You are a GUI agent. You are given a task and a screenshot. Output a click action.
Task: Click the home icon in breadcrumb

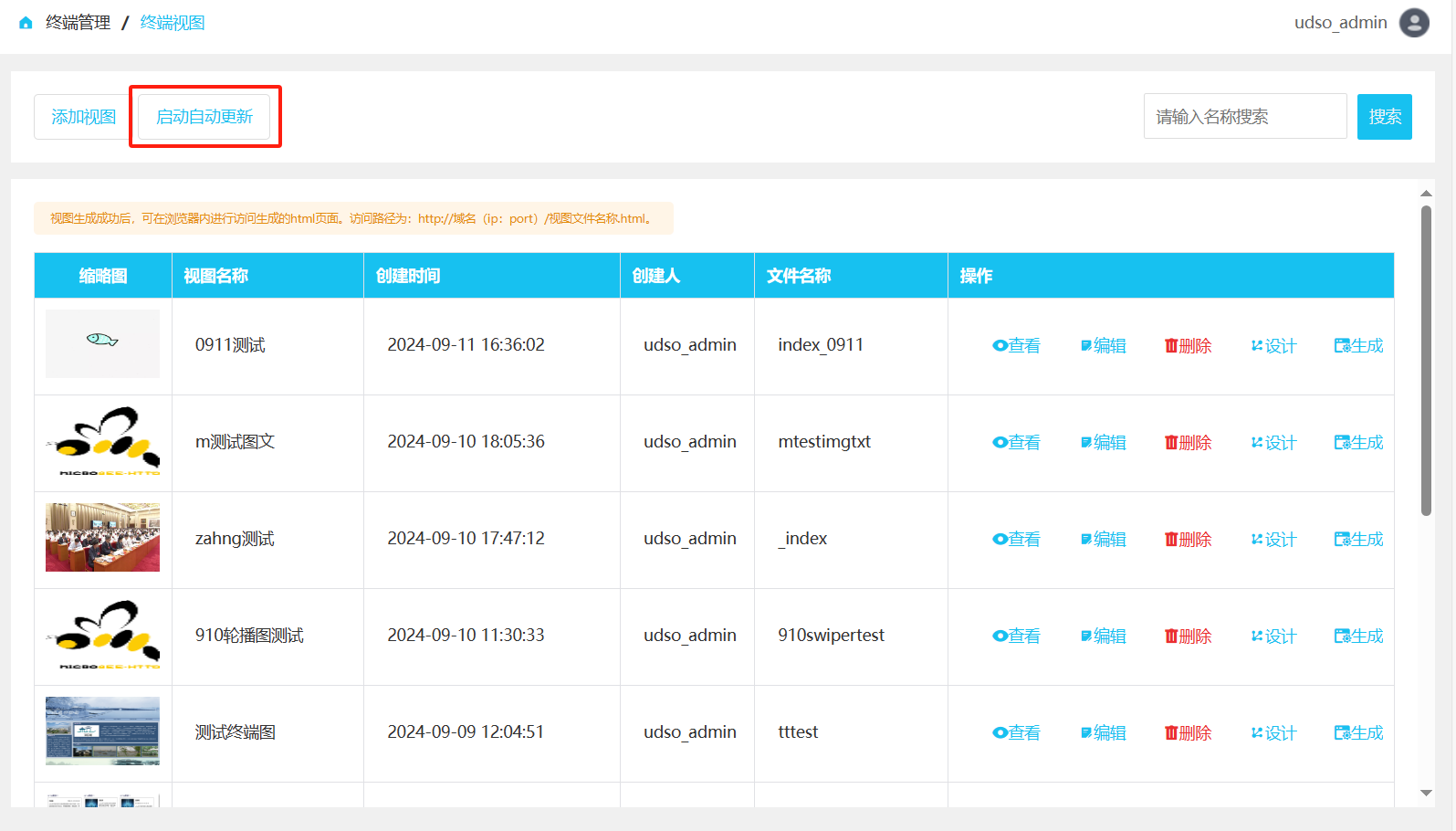(x=26, y=23)
